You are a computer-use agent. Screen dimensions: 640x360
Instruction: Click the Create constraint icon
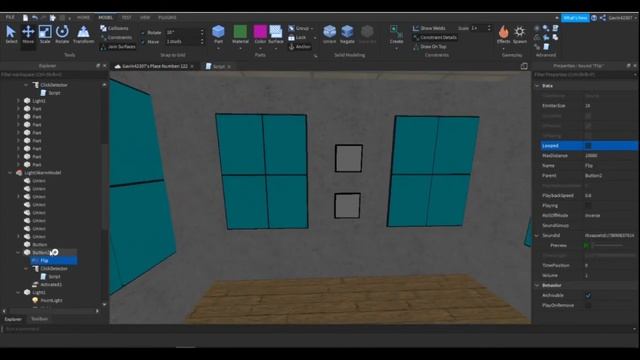(396, 32)
